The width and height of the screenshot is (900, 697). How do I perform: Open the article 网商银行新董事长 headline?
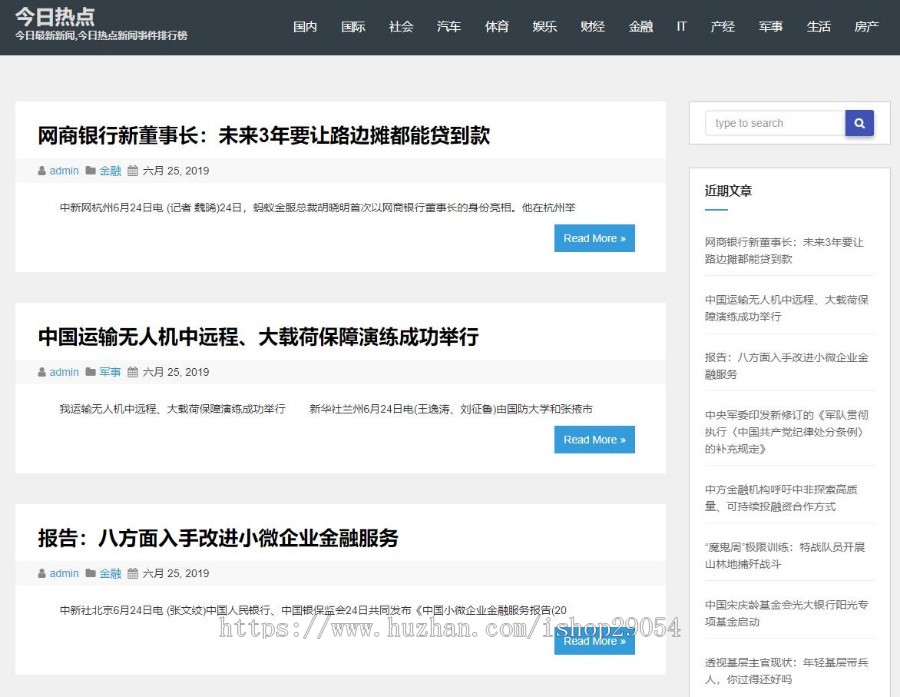point(265,135)
